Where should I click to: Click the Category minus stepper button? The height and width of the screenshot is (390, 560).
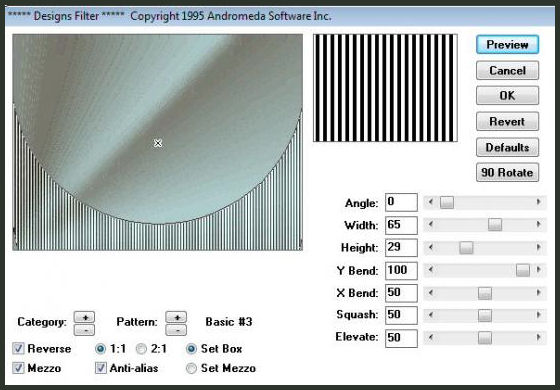click(x=84, y=330)
